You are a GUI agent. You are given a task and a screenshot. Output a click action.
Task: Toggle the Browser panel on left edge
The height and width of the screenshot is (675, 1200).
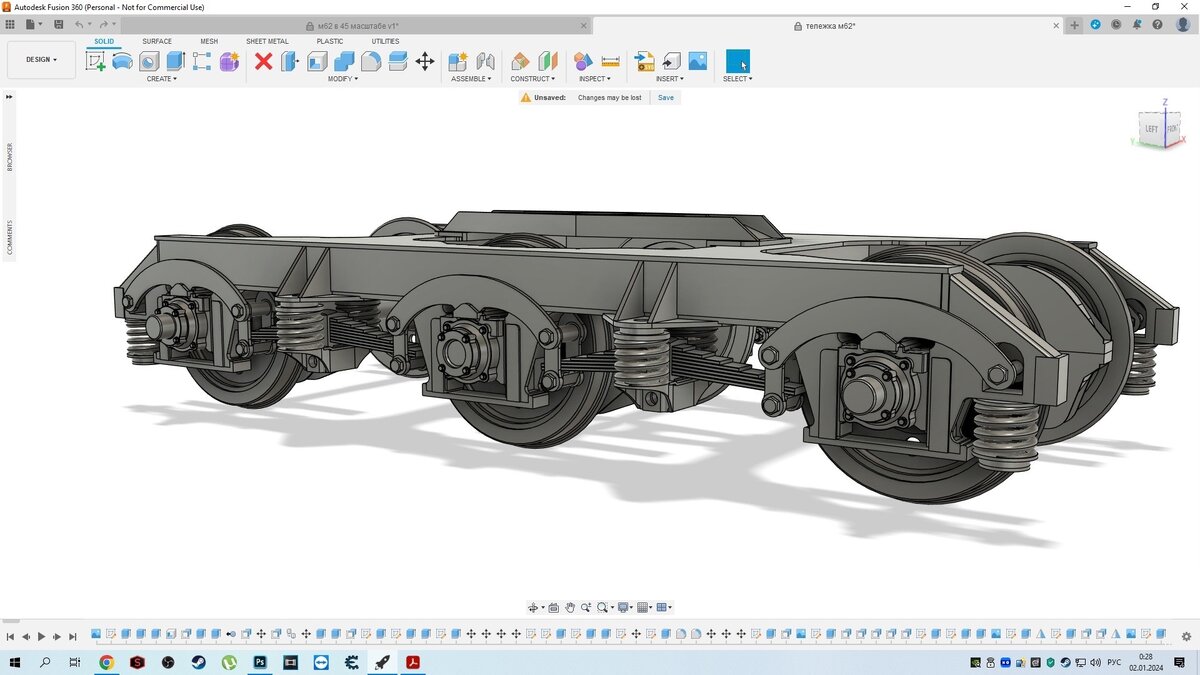click(10, 157)
